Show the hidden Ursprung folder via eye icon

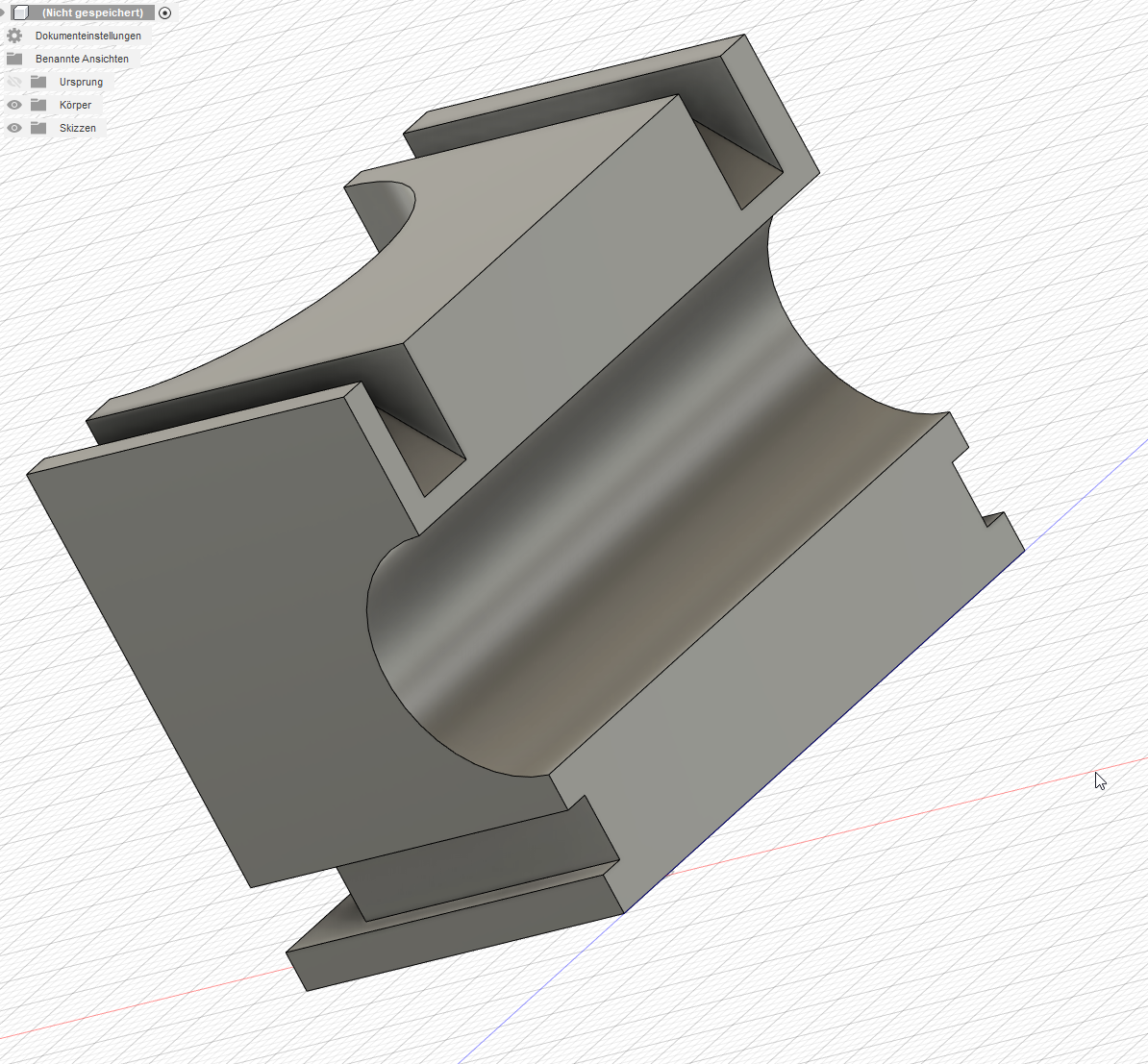pos(13,82)
